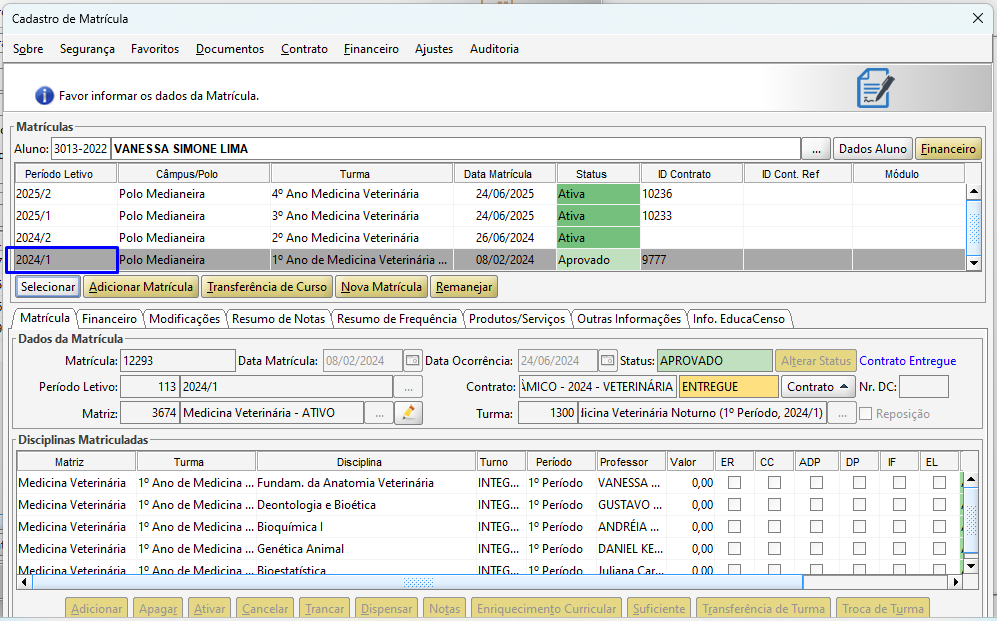Click matrículas list scroll down arrow
The width and height of the screenshot is (997, 621).
pos(973,263)
